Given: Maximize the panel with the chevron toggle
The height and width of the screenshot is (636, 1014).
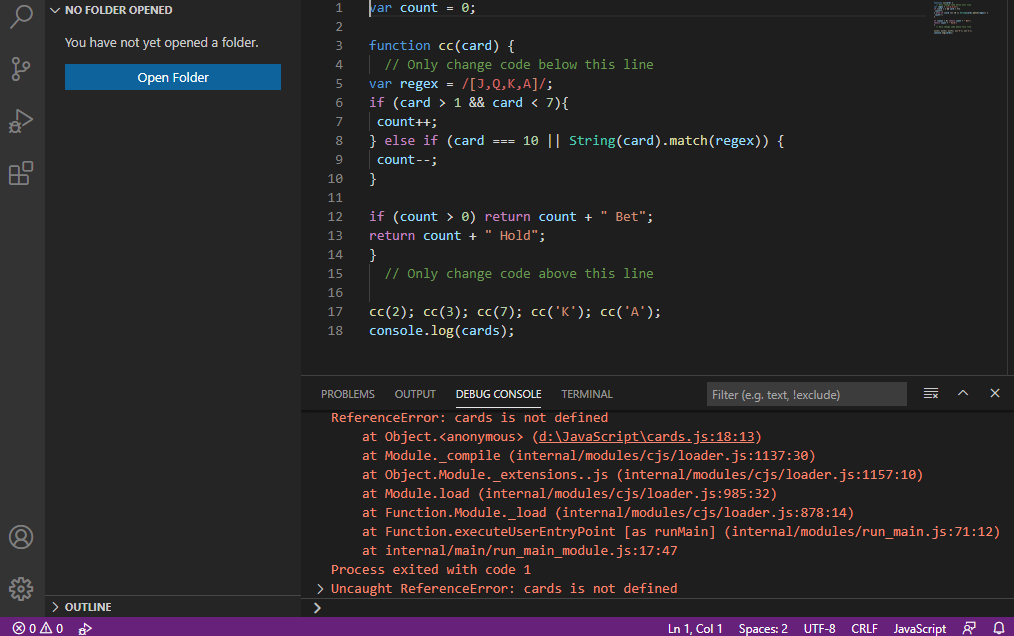Looking at the screenshot, I should pyautogui.click(x=963, y=393).
